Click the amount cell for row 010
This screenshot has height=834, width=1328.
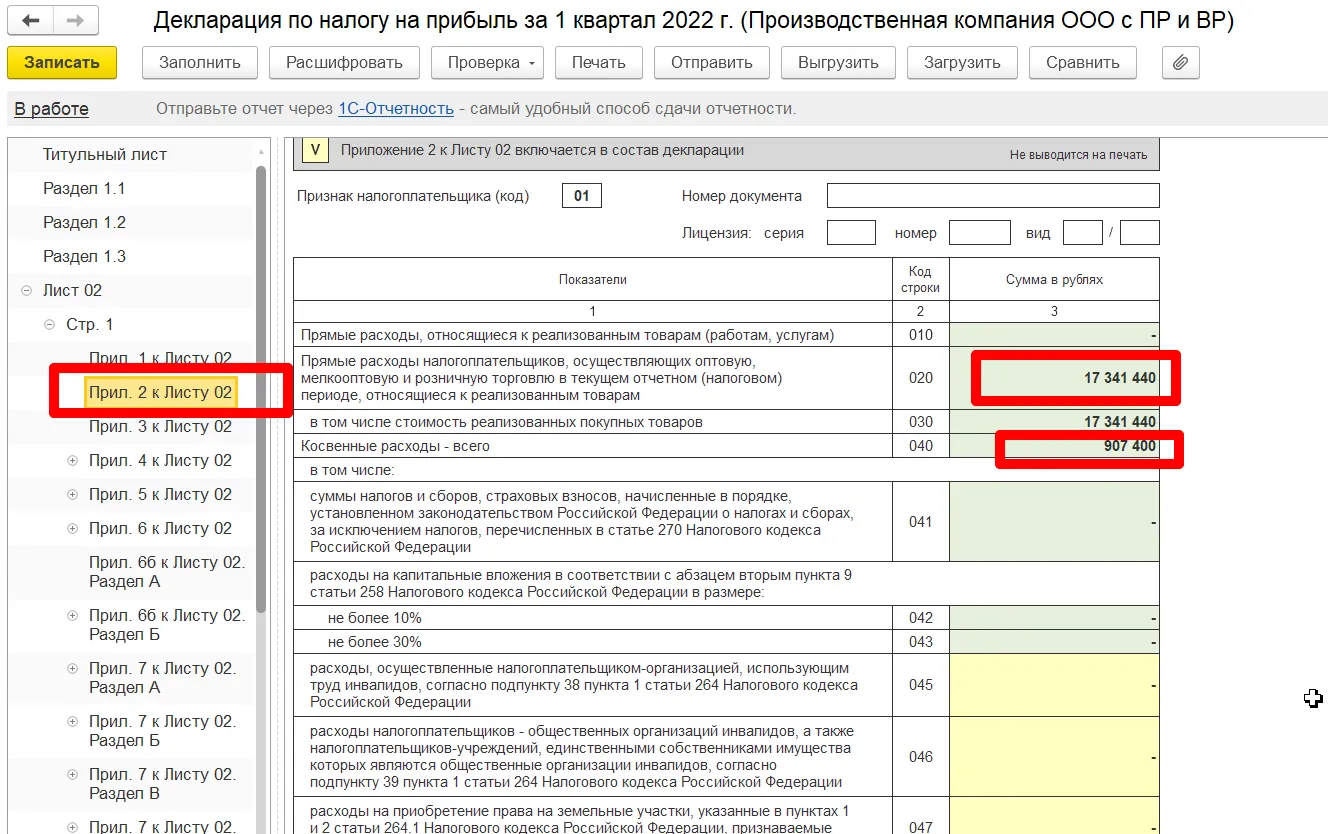(1054, 335)
